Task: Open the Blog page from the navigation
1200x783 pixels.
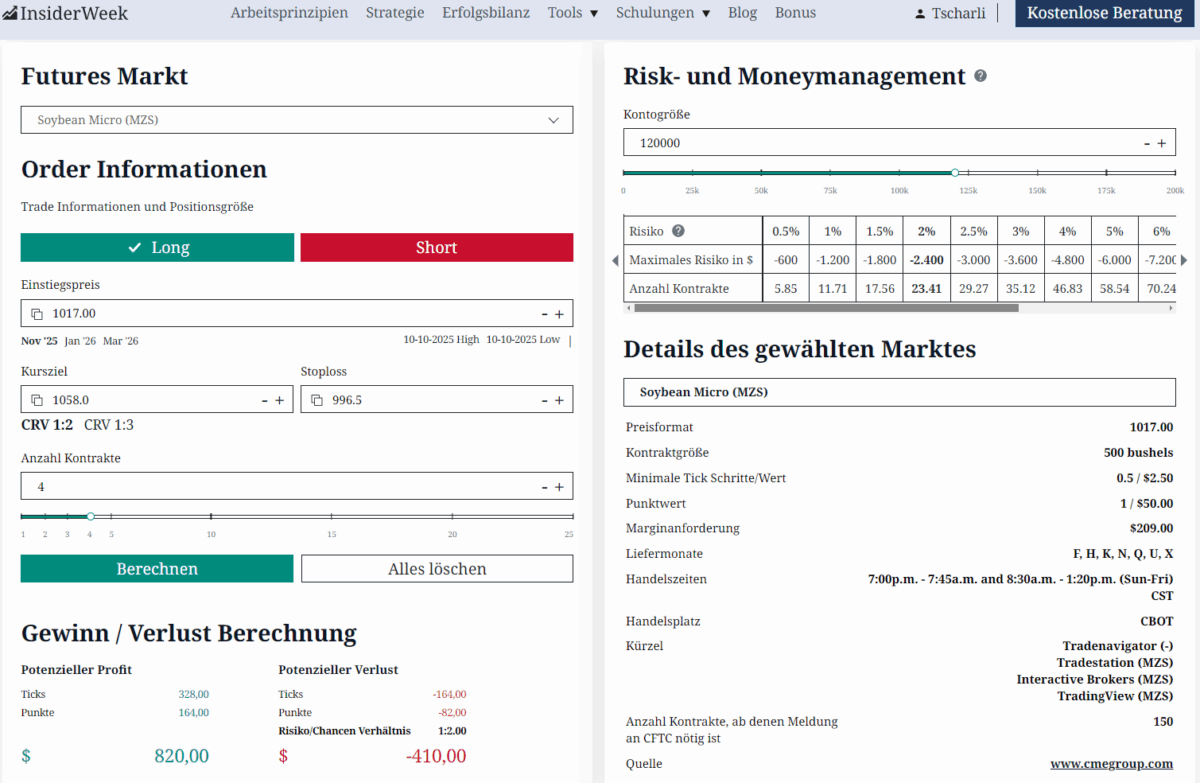Action: pyautogui.click(x=742, y=13)
